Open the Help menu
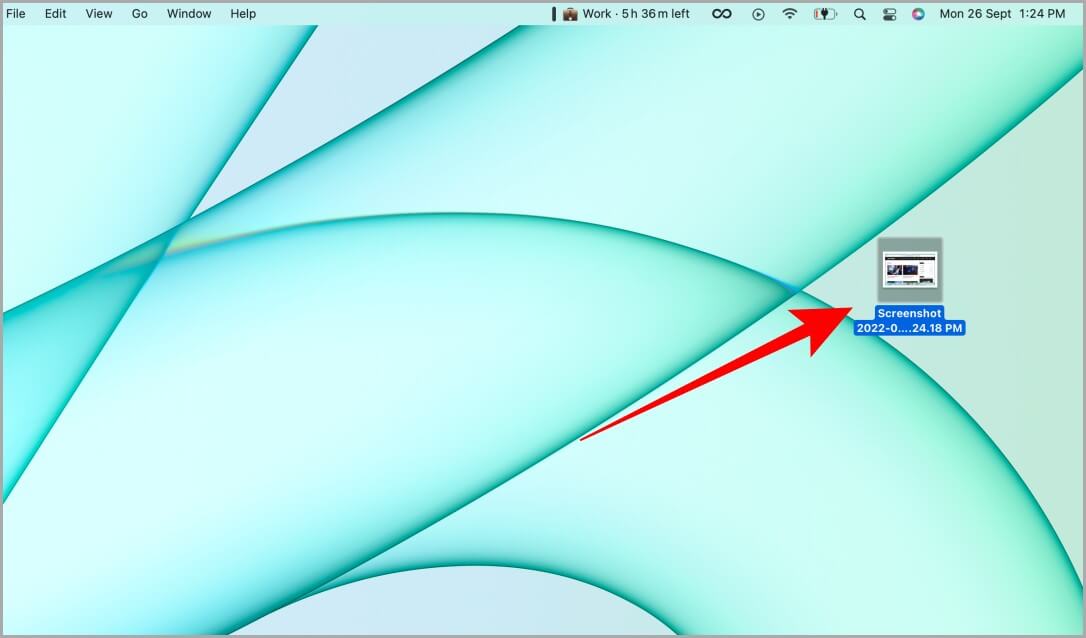1086x638 pixels. 243,13
